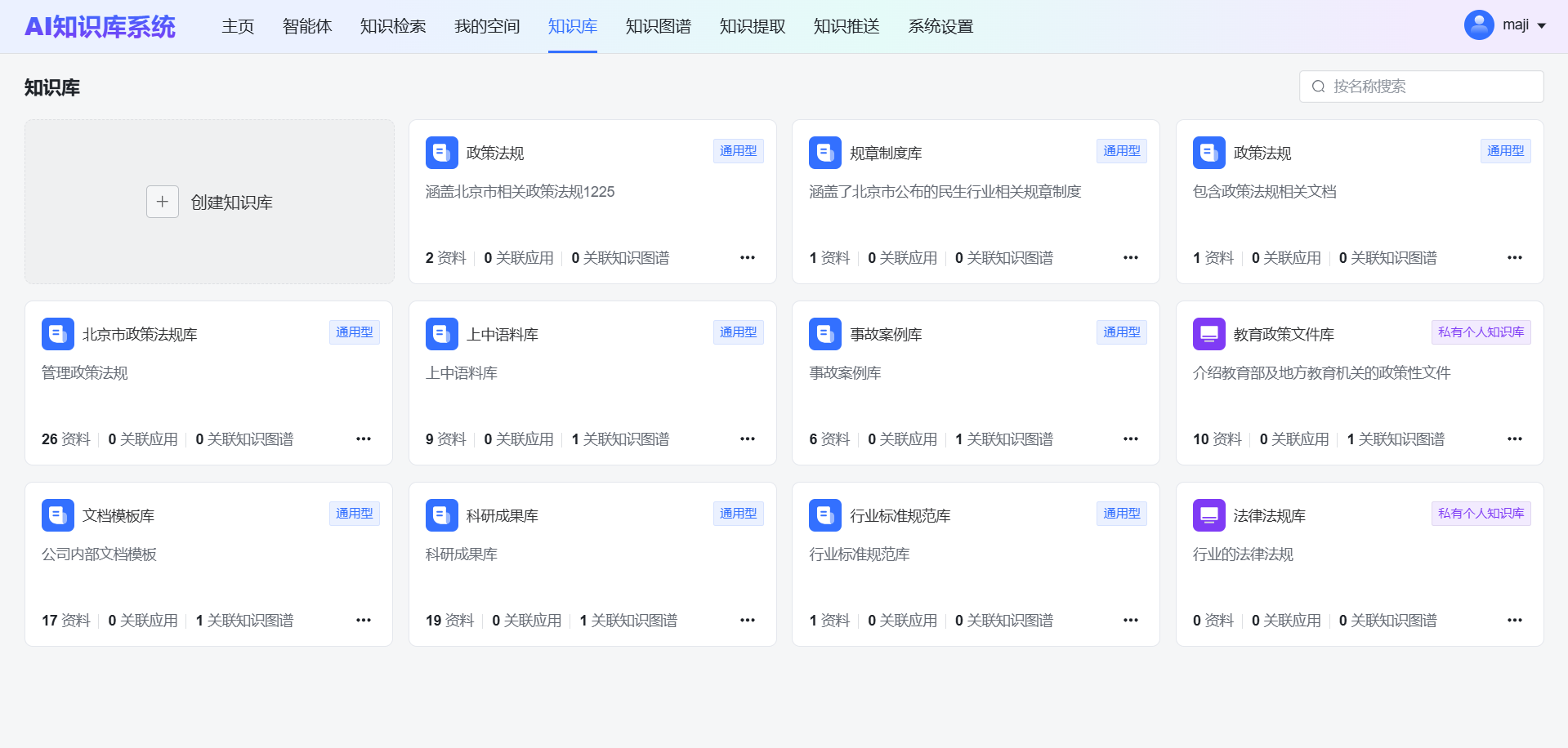Click the 法律法规库 purple icon
Viewport: 1568px width, 748px height.
pyautogui.click(x=1208, y=515)
